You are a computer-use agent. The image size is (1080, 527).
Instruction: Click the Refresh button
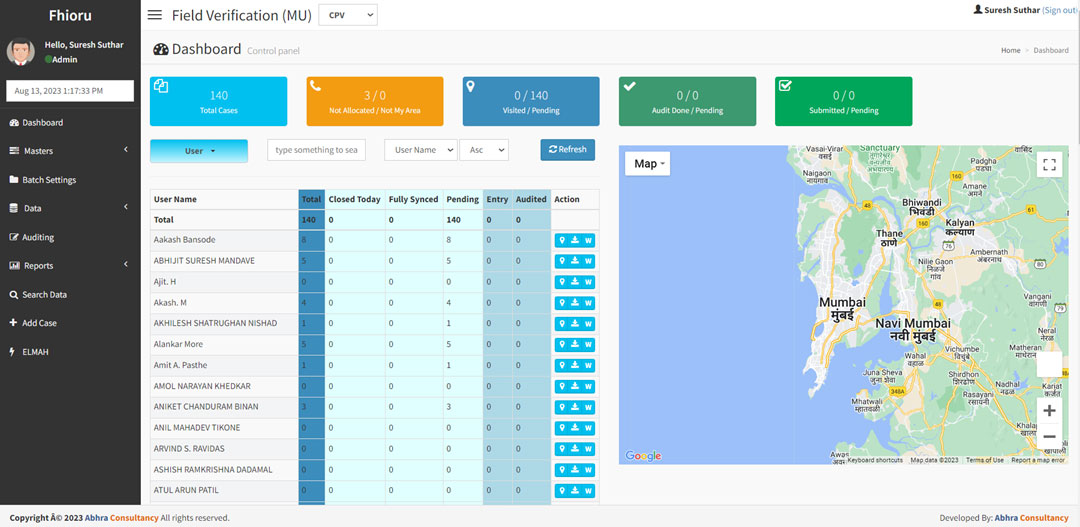567,150
